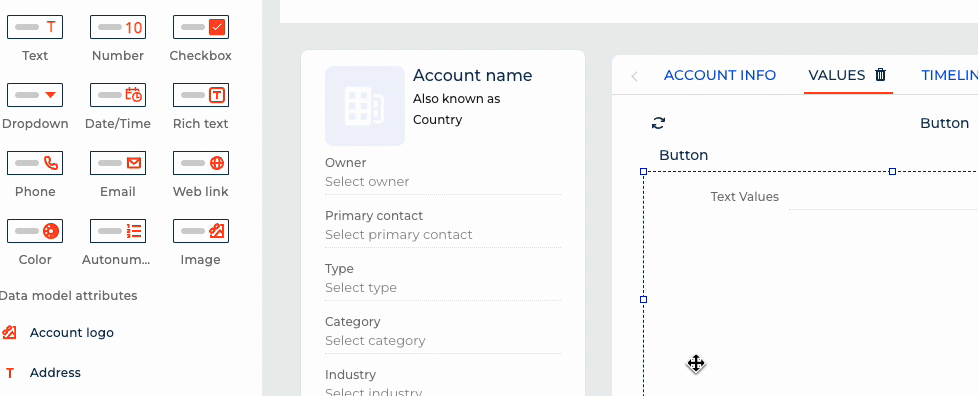Select the Dropdown field element icon

[x=35, y=95]
